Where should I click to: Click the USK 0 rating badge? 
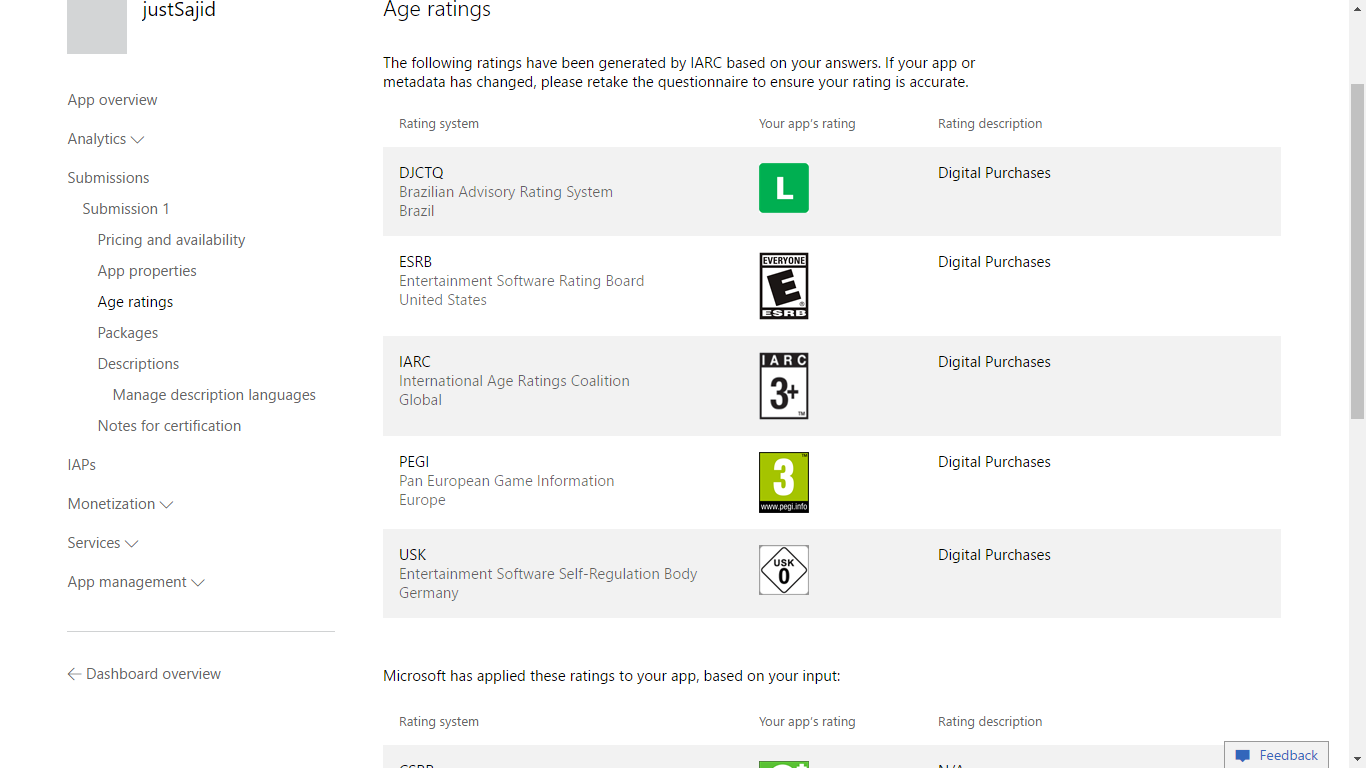tap(784, 570)
